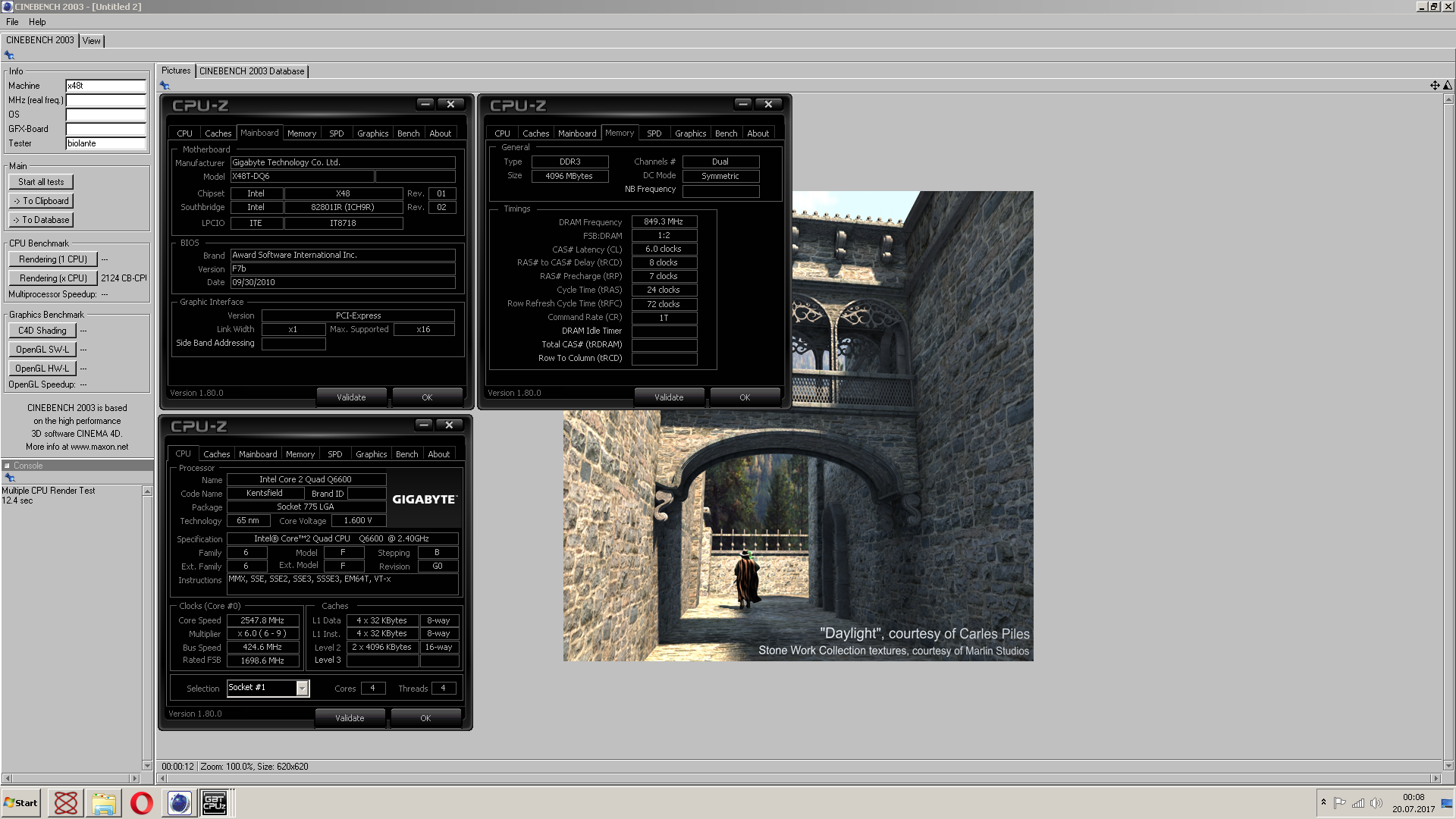Click the volume speaker tray icon
The image size is (1456, 819).
pos(1376,803)
